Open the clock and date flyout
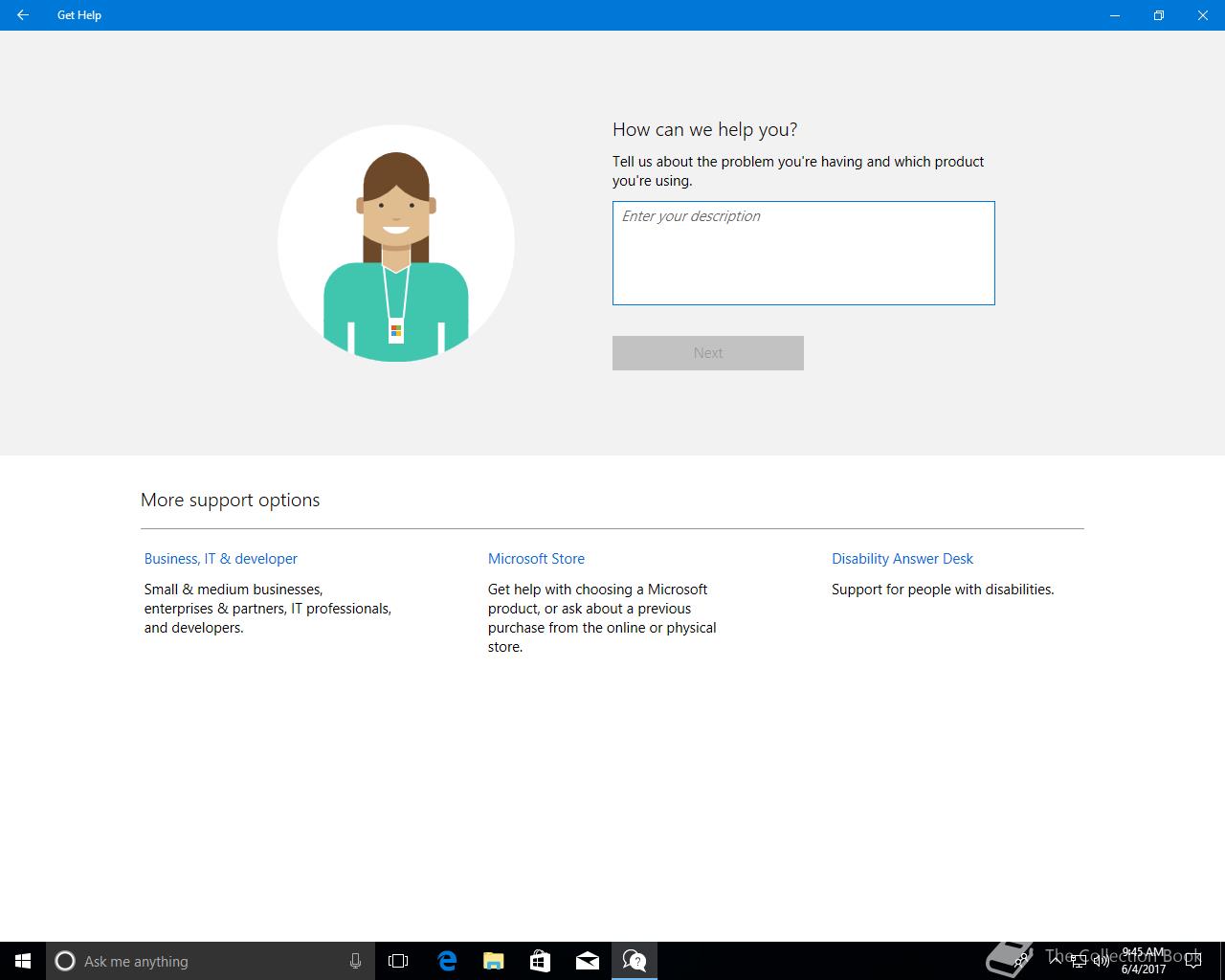This screenshot has width=1225, height=980. coord(1144,961)
